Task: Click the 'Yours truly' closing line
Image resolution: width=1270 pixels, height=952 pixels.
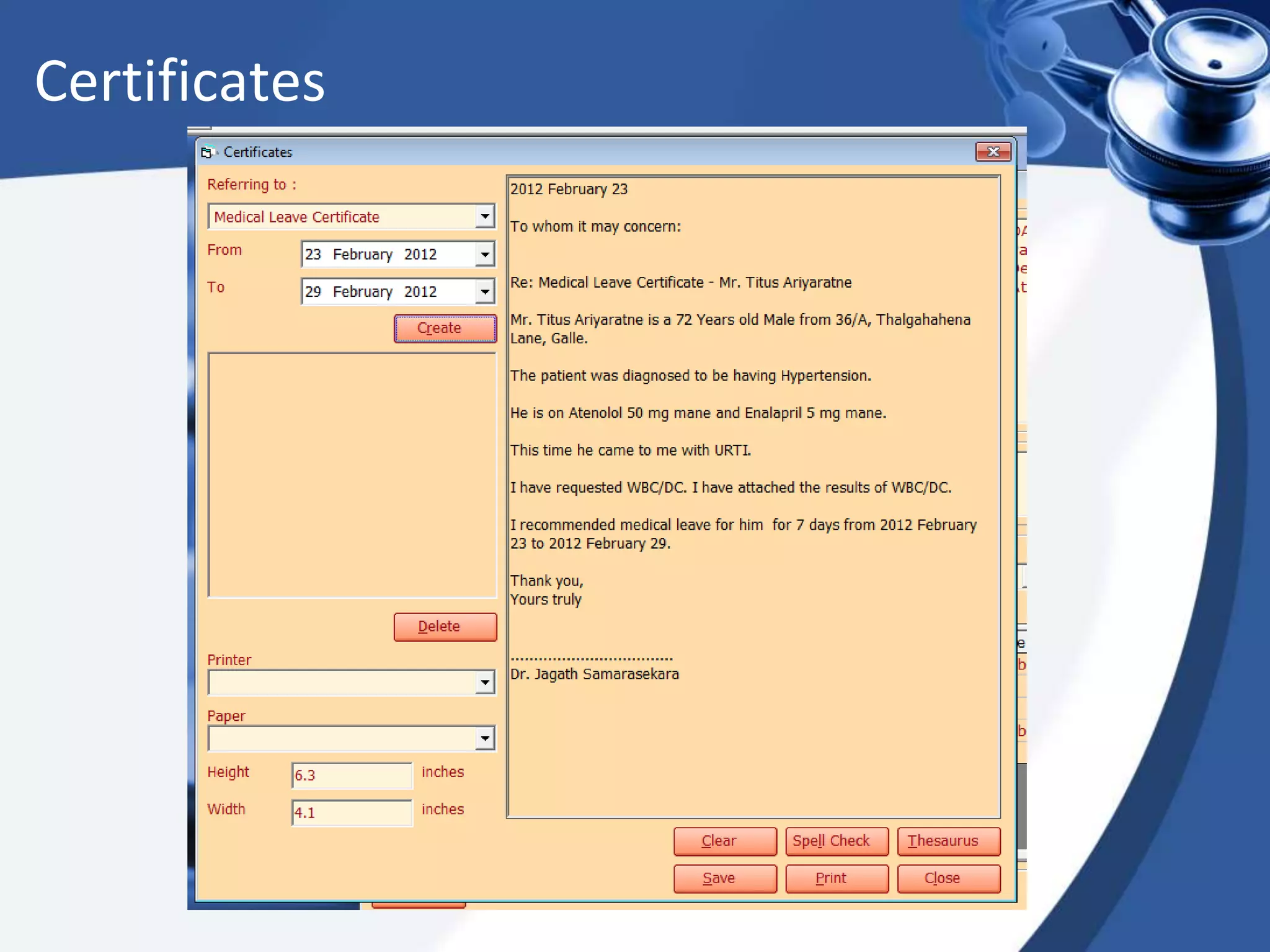Action: click(x=546, y=599)
